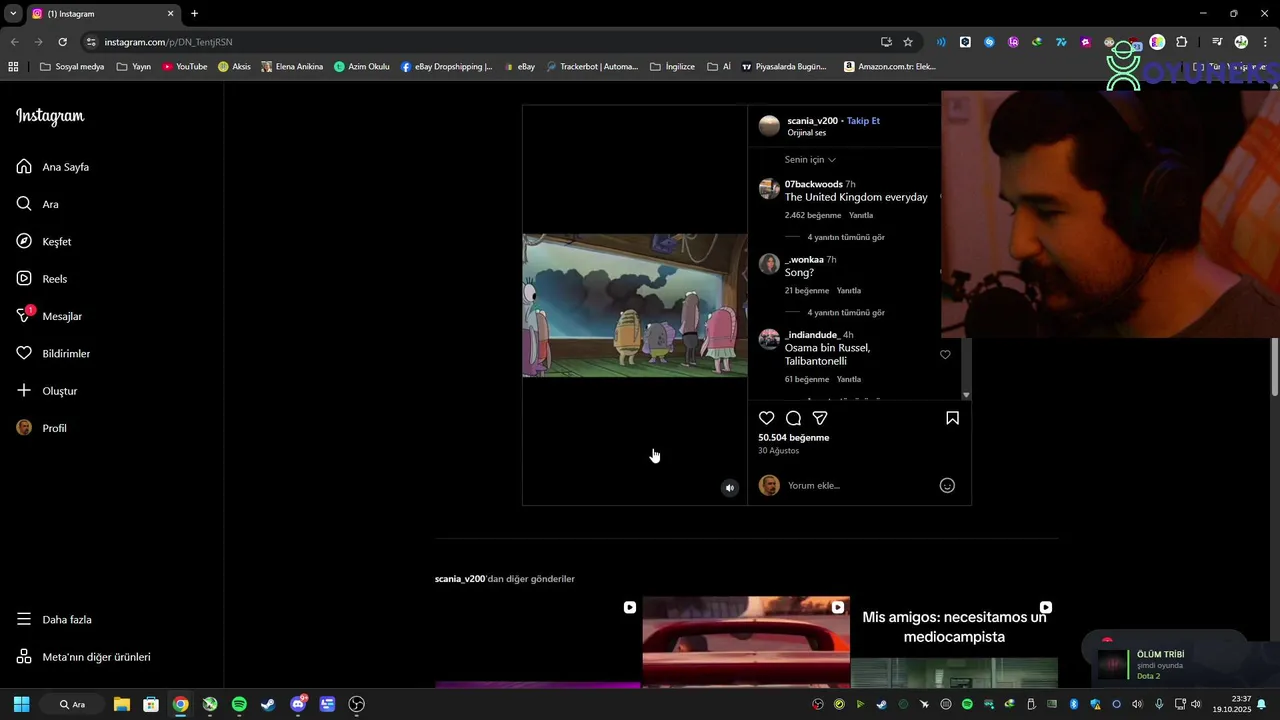Image resolution: width=1280 pixels, height=720 pixels.
Task: Open Reels from the sidebar
Action: [42, 279]
